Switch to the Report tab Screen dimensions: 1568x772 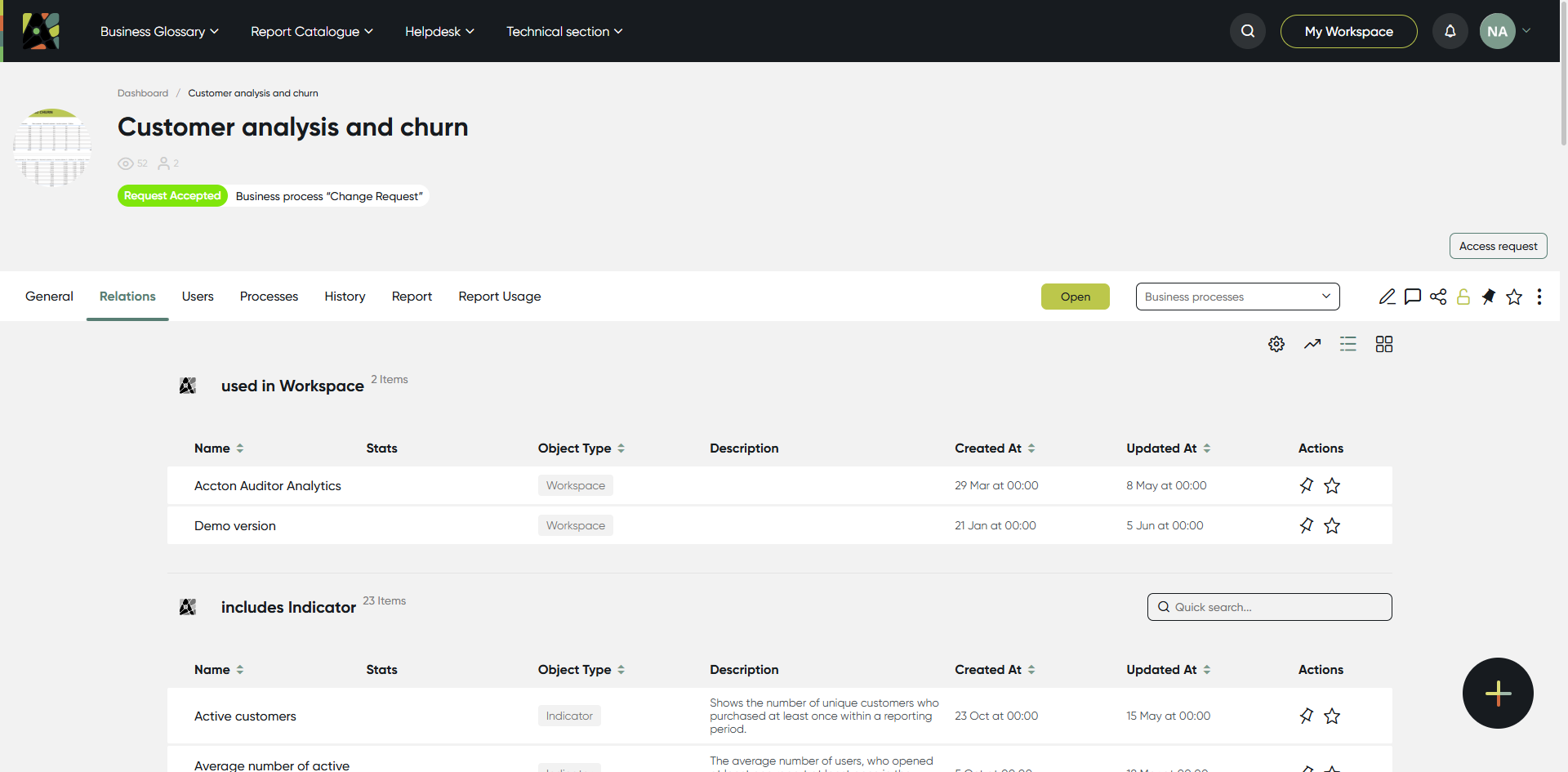tap(412, 297)
